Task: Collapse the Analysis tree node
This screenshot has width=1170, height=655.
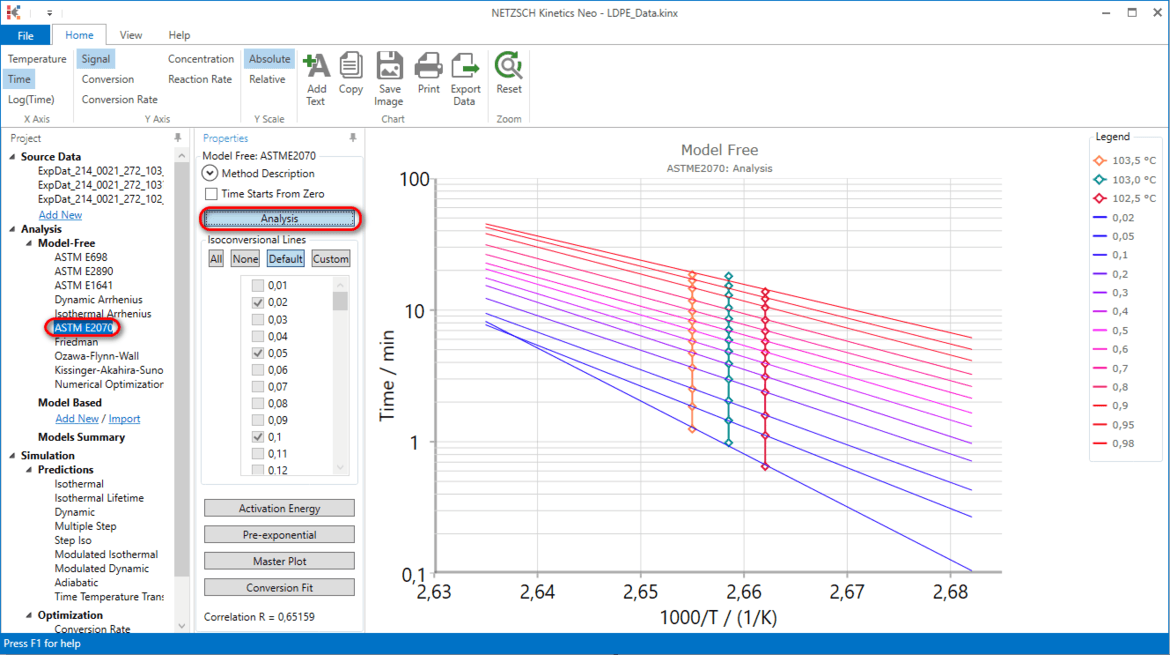Action: (12, 229)
